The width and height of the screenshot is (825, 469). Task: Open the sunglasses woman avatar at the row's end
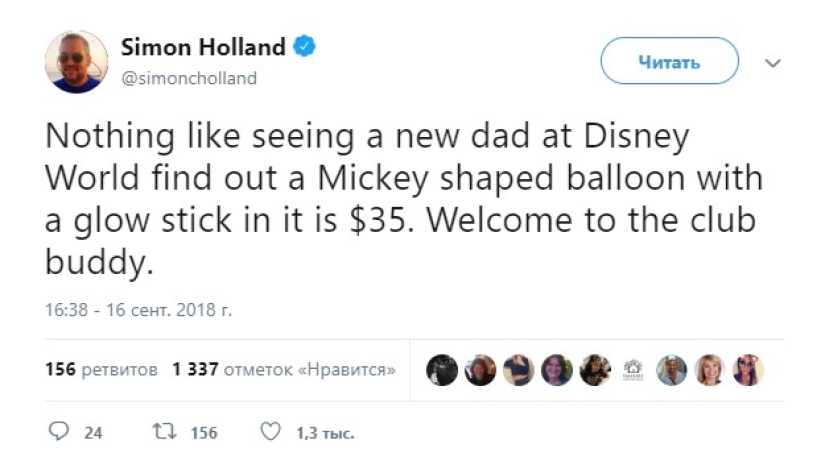(x=747, y=370)
